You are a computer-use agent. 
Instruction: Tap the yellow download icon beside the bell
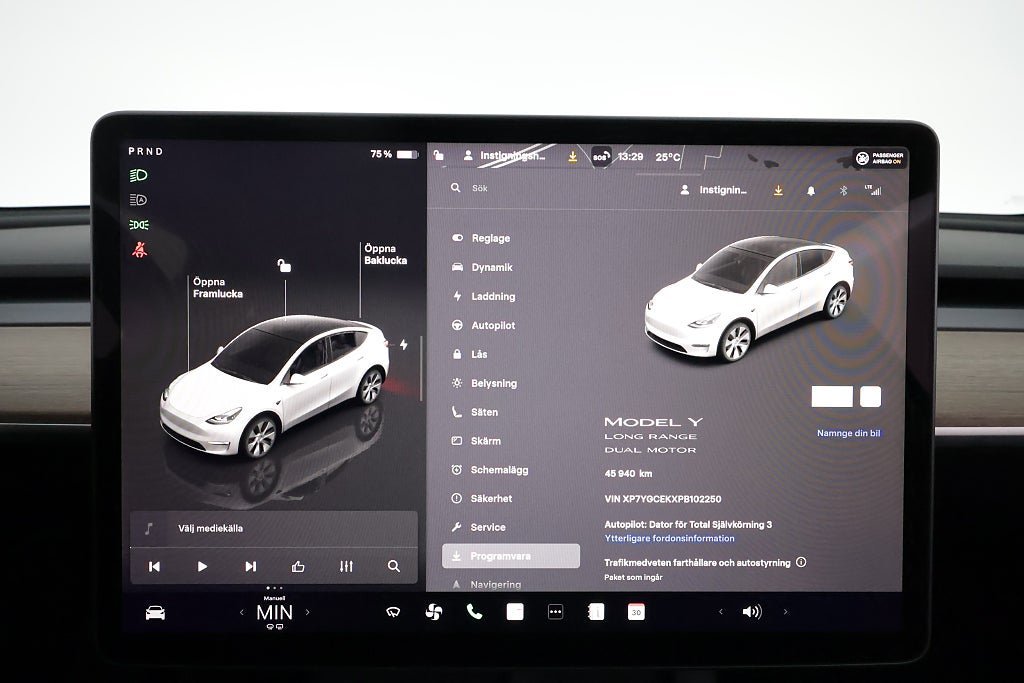click(778, 191)
